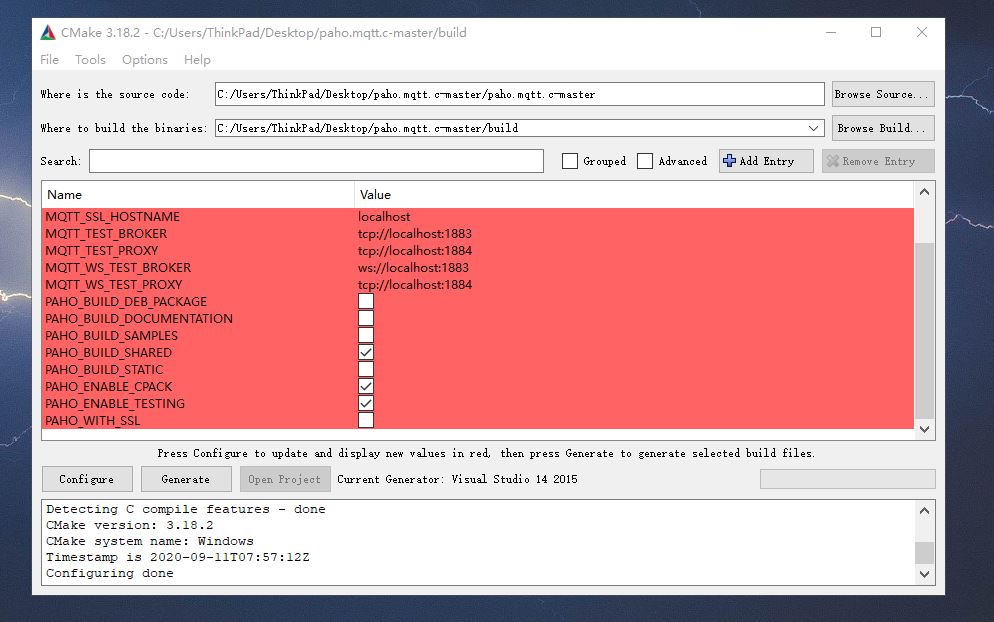Screen dimensions: 994x622
Task: Click the variable list scroll up arrow
Action: tap(924, 191)
